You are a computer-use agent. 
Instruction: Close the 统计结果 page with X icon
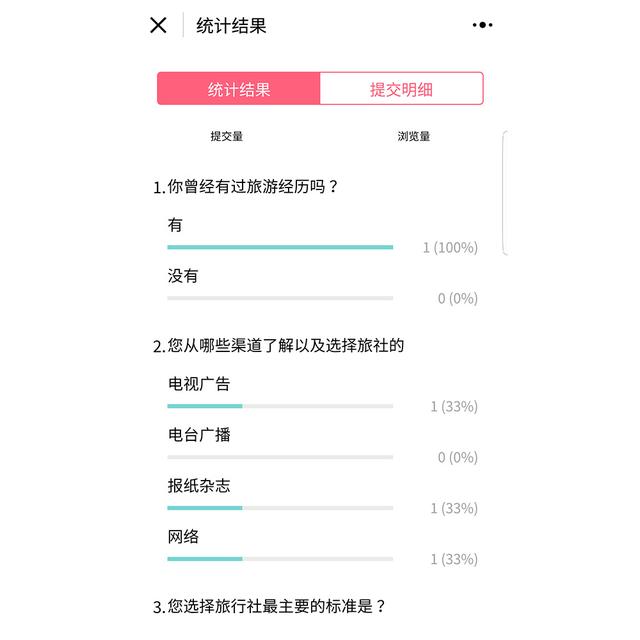(158, 25)
